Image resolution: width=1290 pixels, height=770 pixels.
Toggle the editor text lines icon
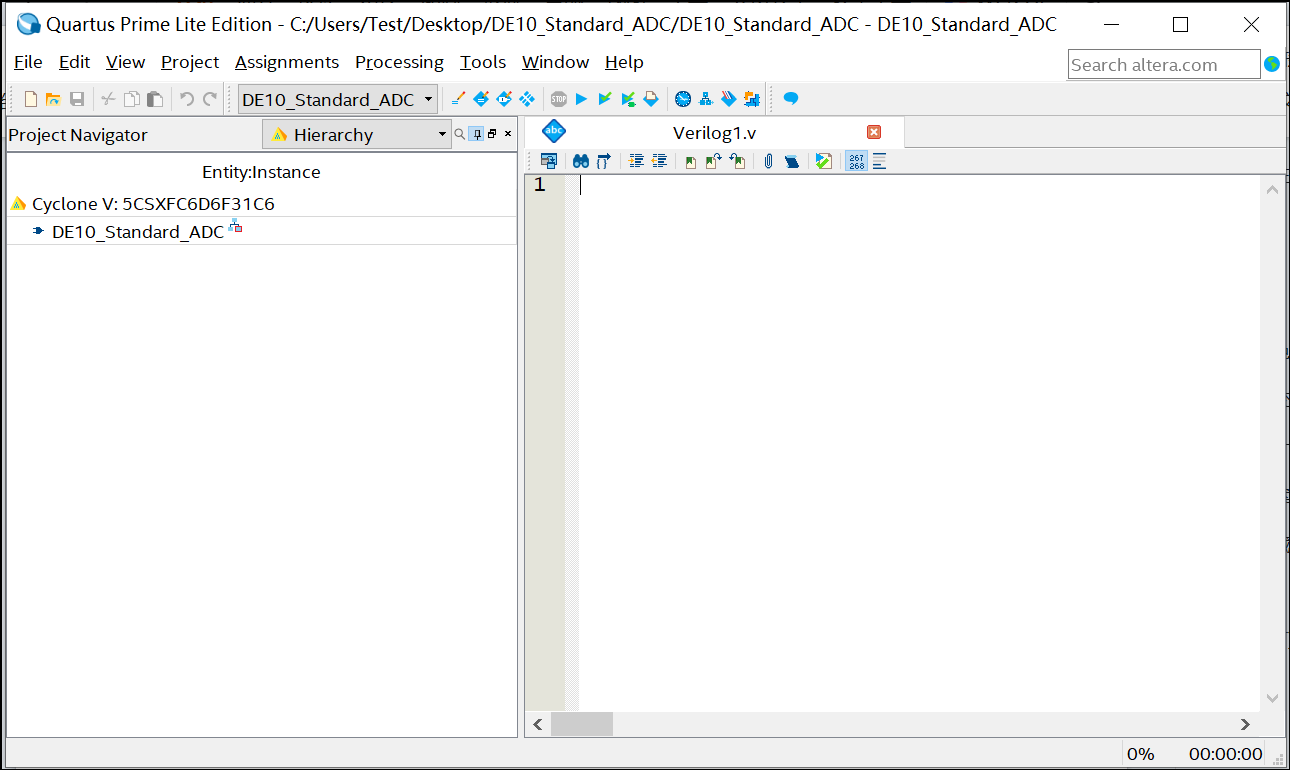point(880,161)
